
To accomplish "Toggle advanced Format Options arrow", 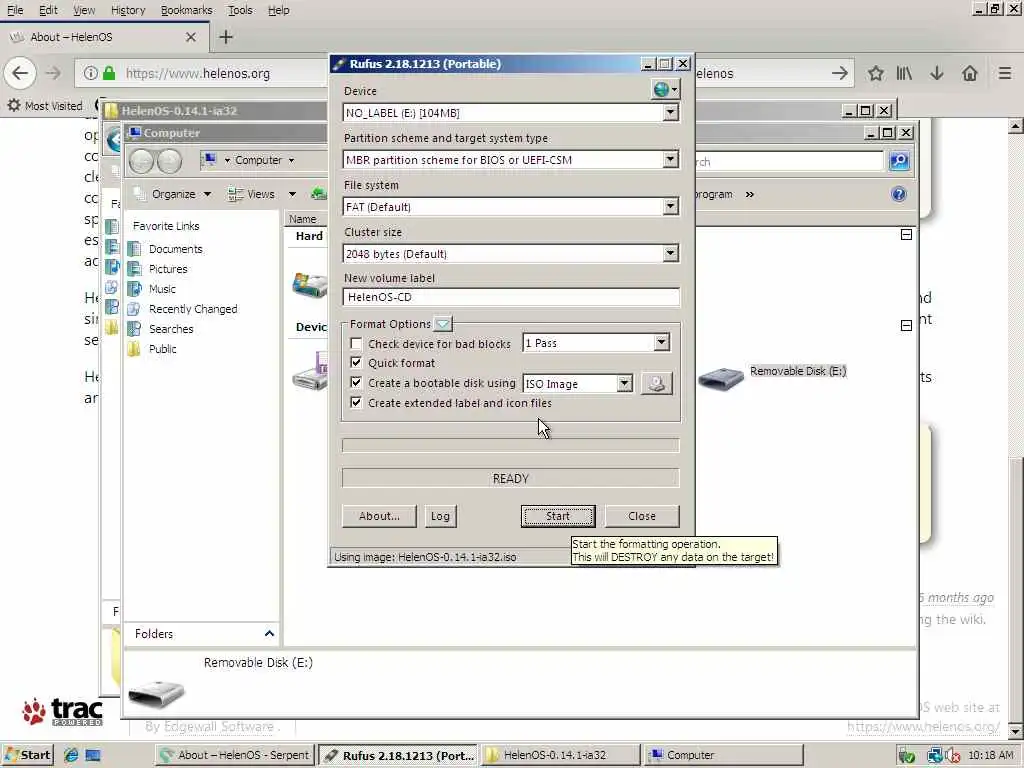I will tap(443, 323).
